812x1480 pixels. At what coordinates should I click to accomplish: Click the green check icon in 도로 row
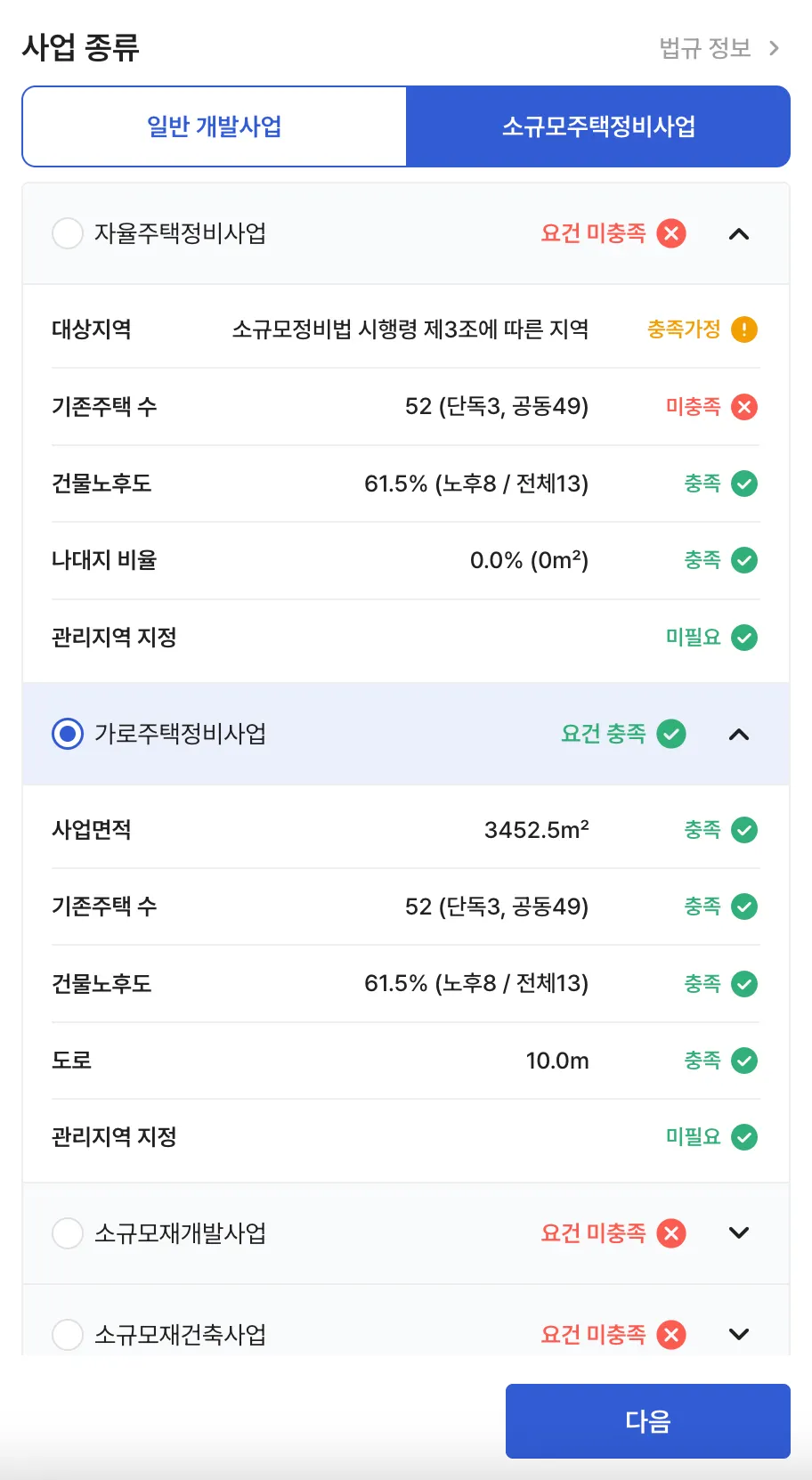click(744, 1061)
